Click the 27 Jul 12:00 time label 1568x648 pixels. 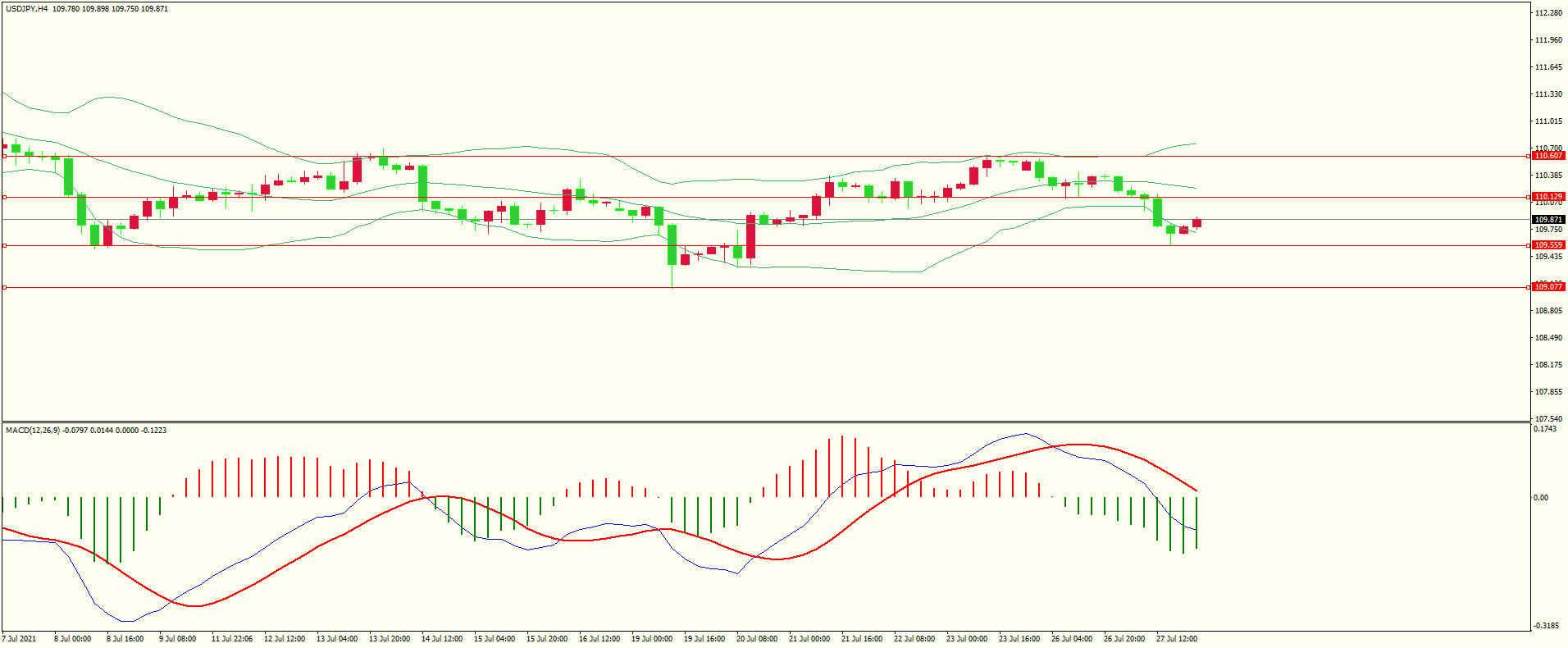coord(1176,639)
